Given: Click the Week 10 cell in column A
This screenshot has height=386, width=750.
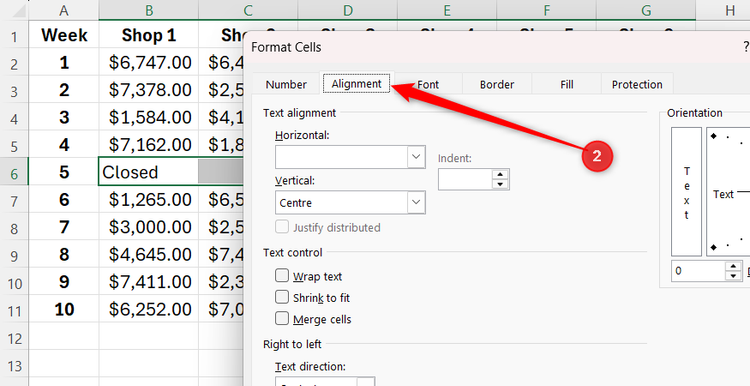Looking at the screenshot, I should click(x=64, y=309).
